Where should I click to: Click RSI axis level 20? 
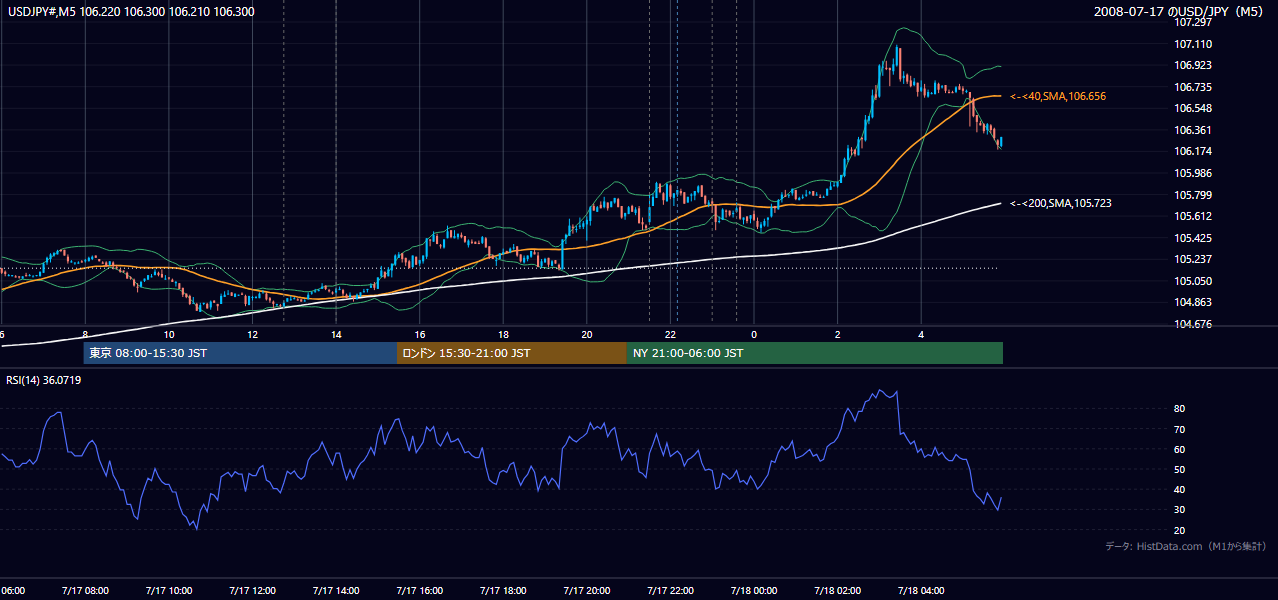tap(1180, 530)
